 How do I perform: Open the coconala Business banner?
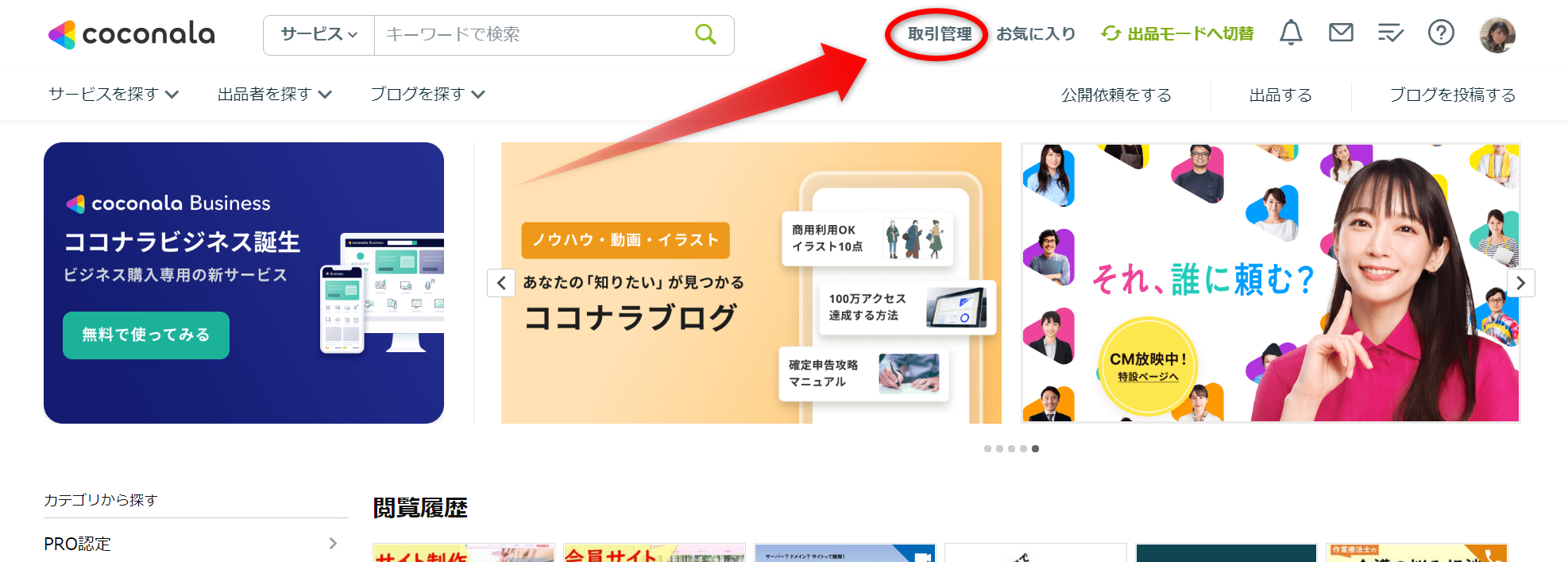[x=244, y=283]
